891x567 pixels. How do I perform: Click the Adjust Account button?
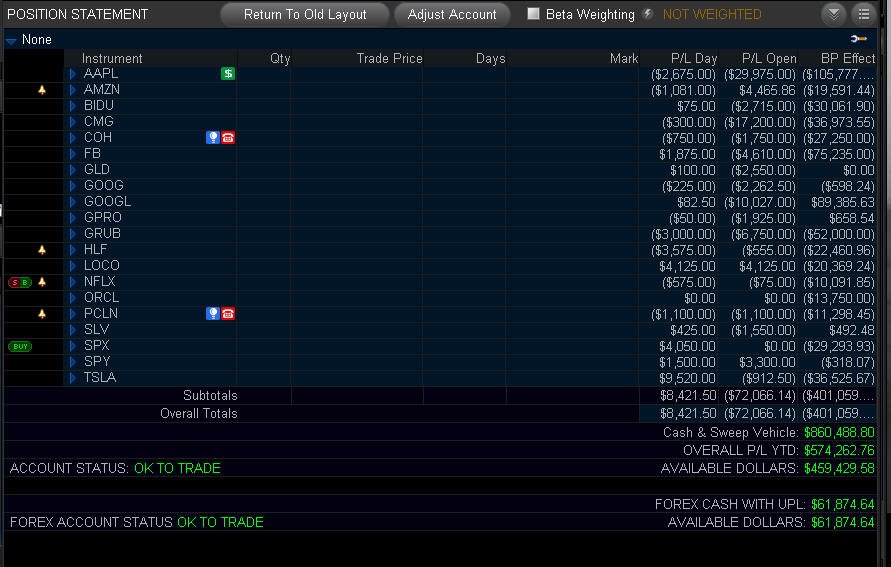pos(452,14)
